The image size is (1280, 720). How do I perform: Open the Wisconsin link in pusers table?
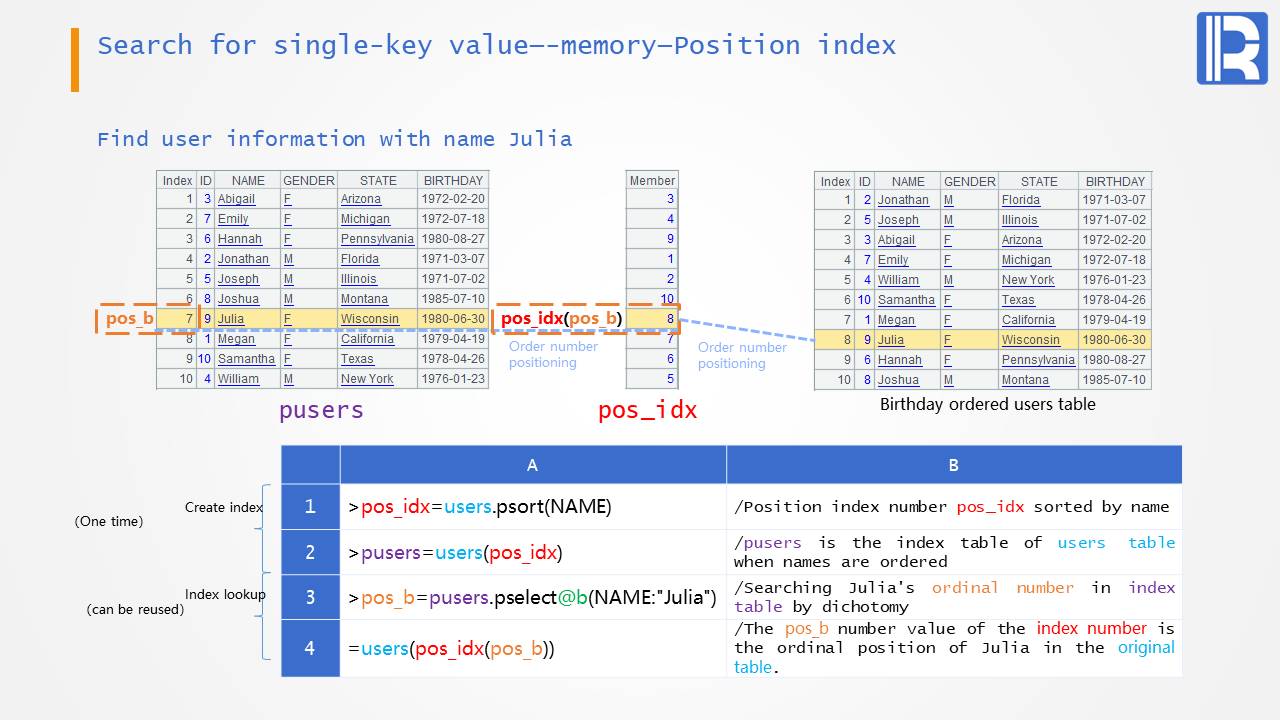coord(369,319)
